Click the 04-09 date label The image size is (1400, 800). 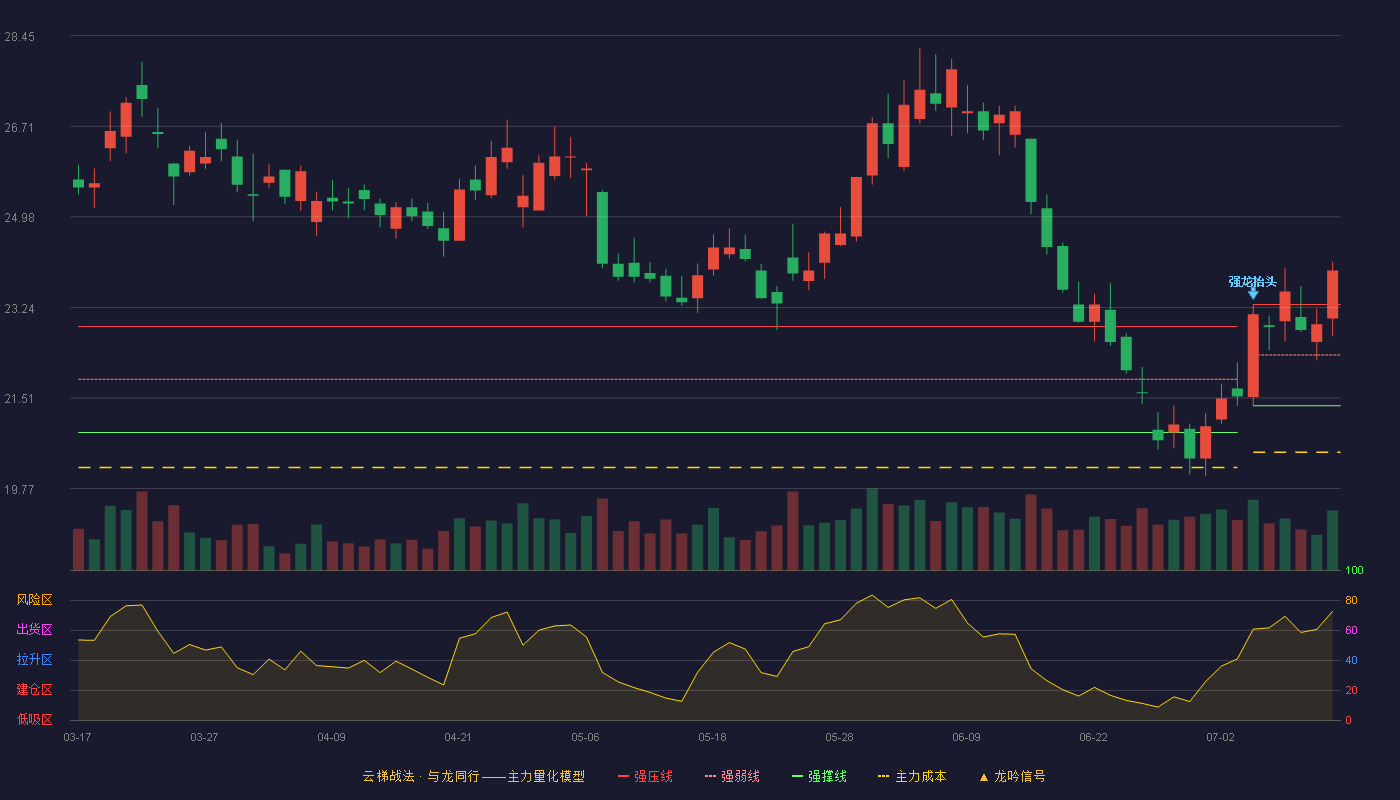click(x=331, y=737)
